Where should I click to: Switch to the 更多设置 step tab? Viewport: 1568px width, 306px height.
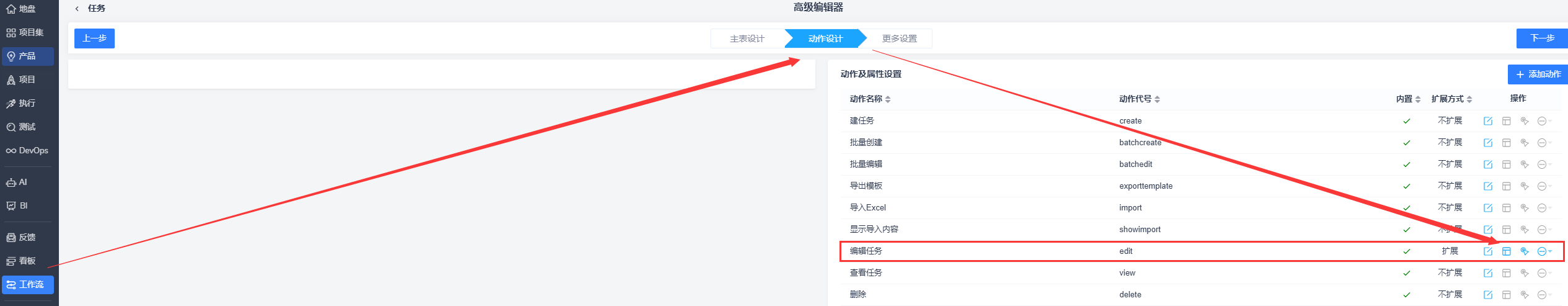(x=899, y=38)
